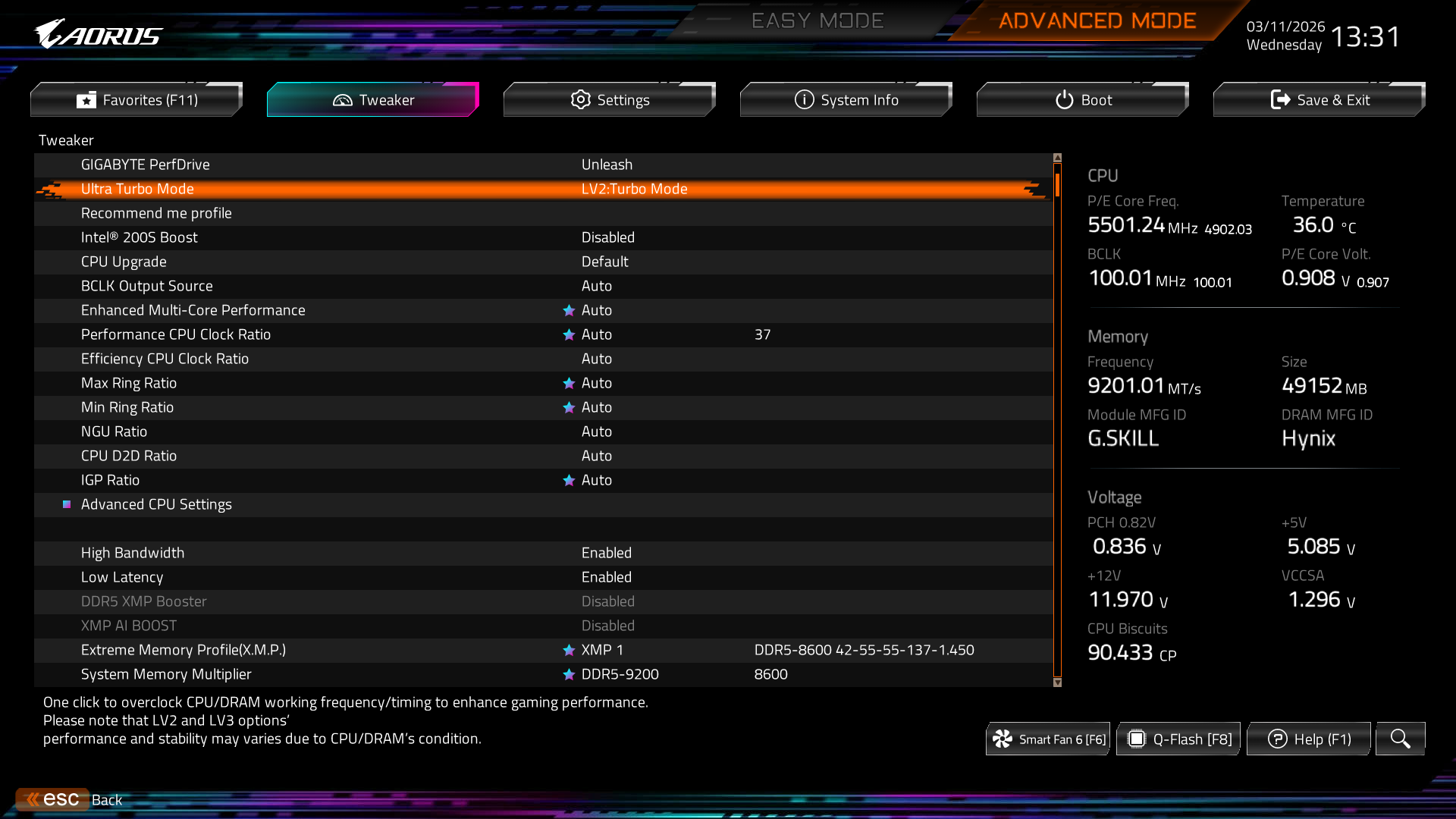Image resolution: width=1456 pixels, height=819 pixels.
Task: Open Smart Fan 6 fan icon
Action: tap(1003, 739)
